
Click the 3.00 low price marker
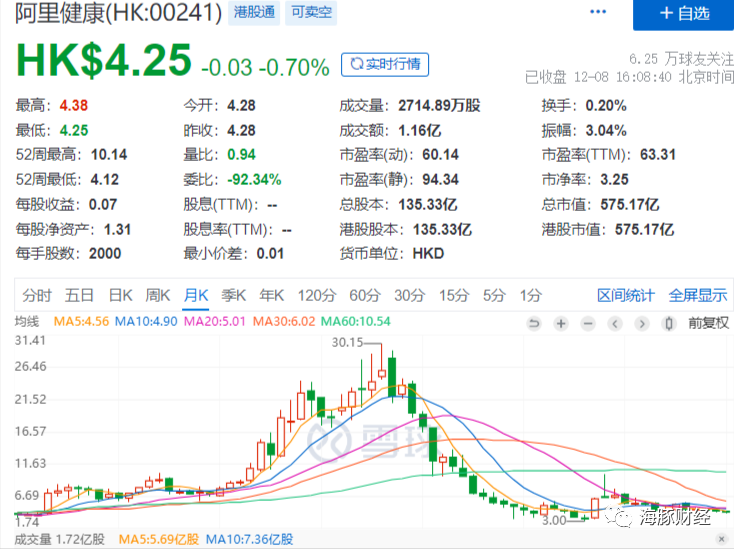(554, 520)
